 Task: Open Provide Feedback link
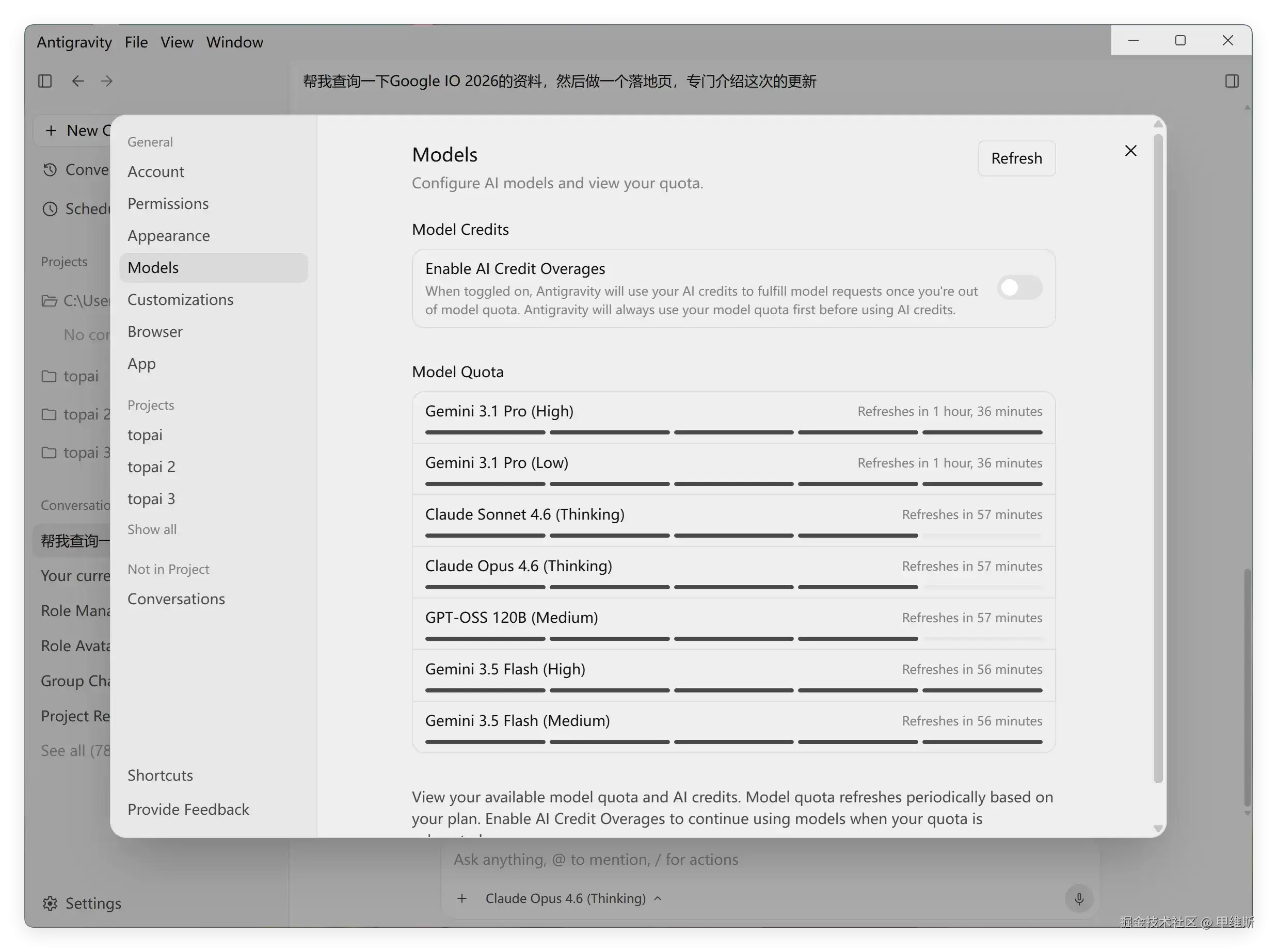[188, 810]
